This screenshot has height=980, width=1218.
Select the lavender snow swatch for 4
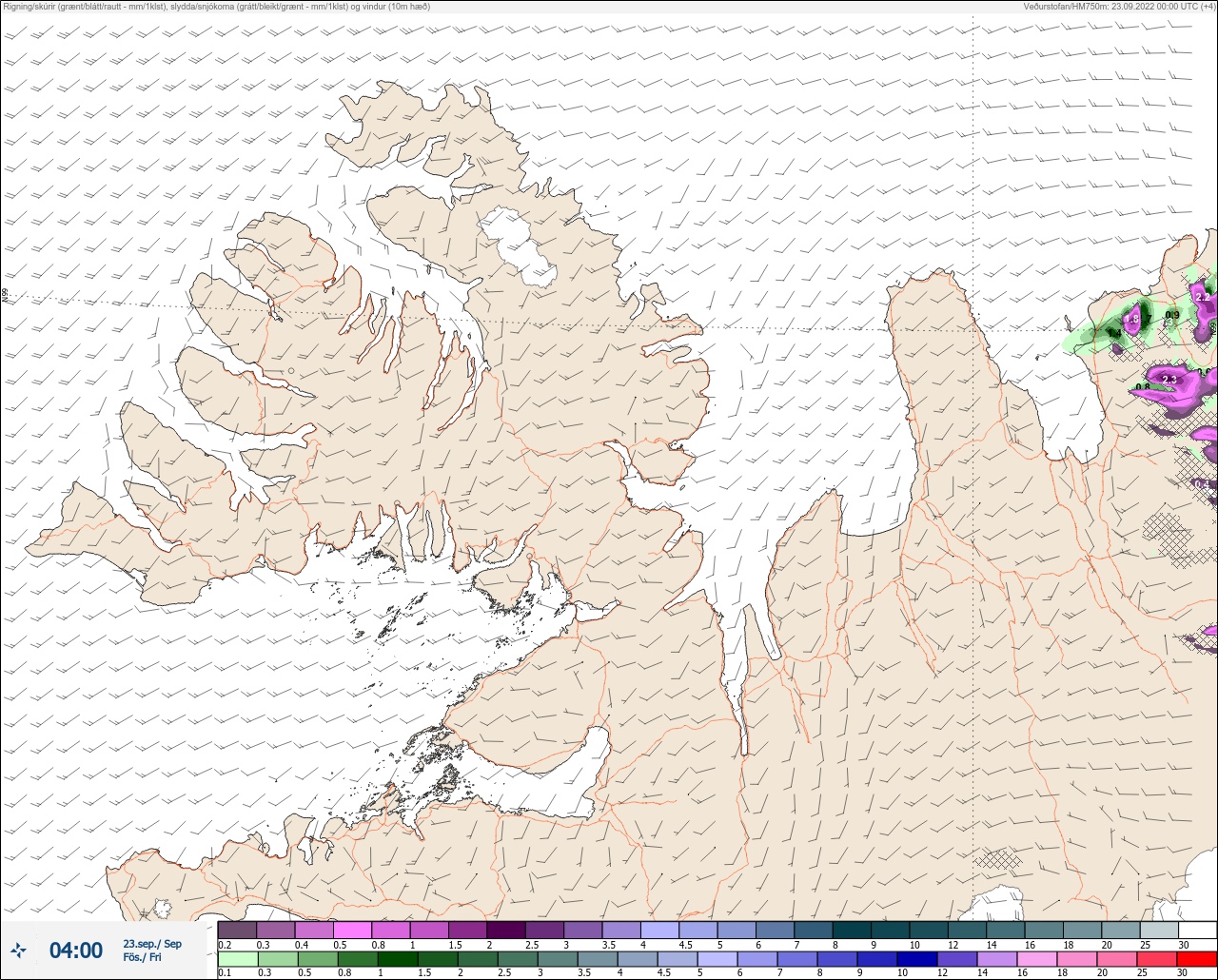click(x=660, y=930)
